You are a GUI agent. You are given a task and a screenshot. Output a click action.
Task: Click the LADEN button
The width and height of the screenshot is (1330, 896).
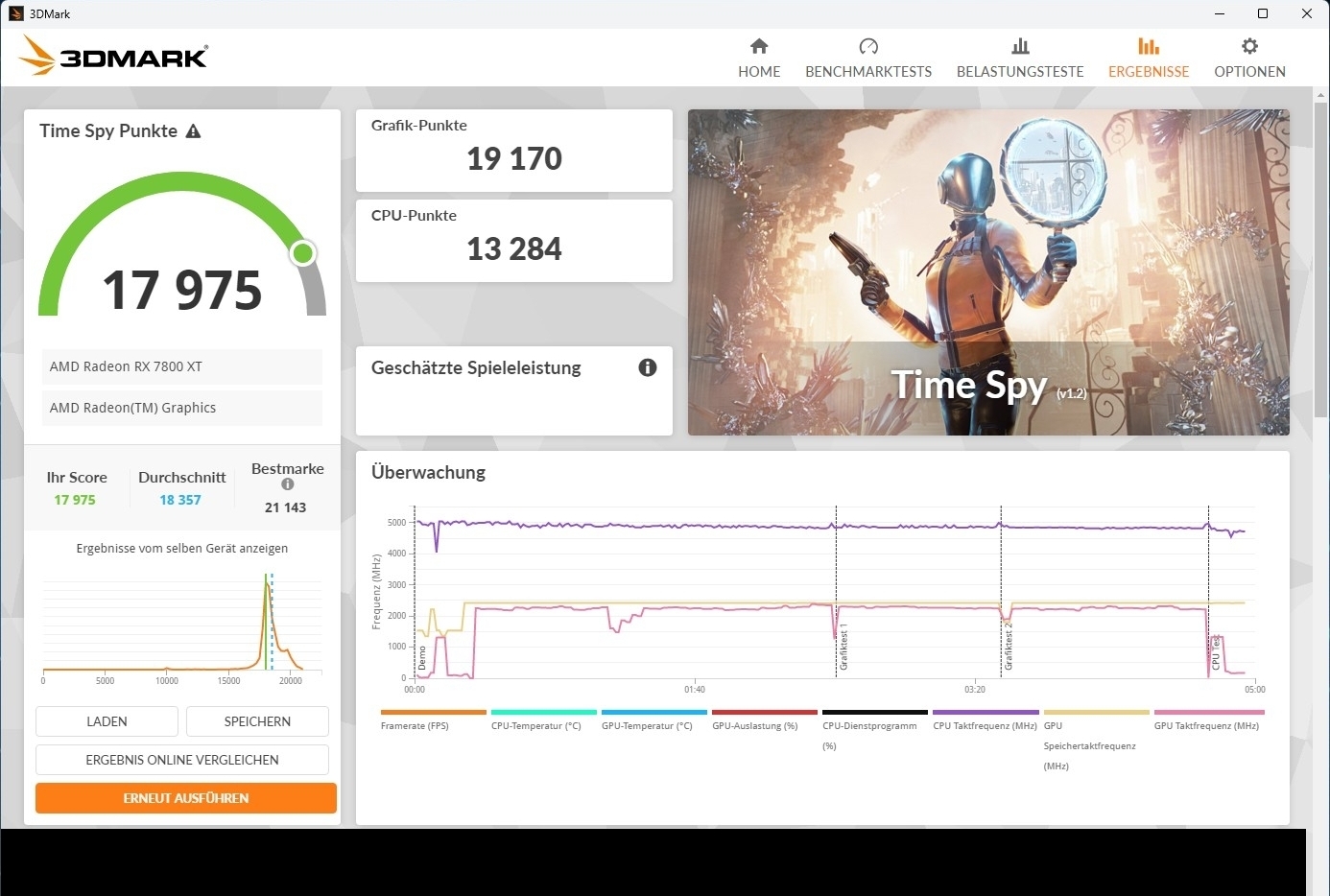(107, 721)
